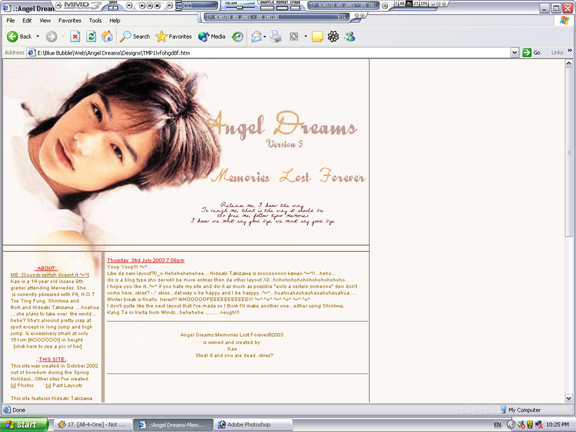The image size is (576, 432).
Task: Click the Messenger people icon
Action: (350, 36)
